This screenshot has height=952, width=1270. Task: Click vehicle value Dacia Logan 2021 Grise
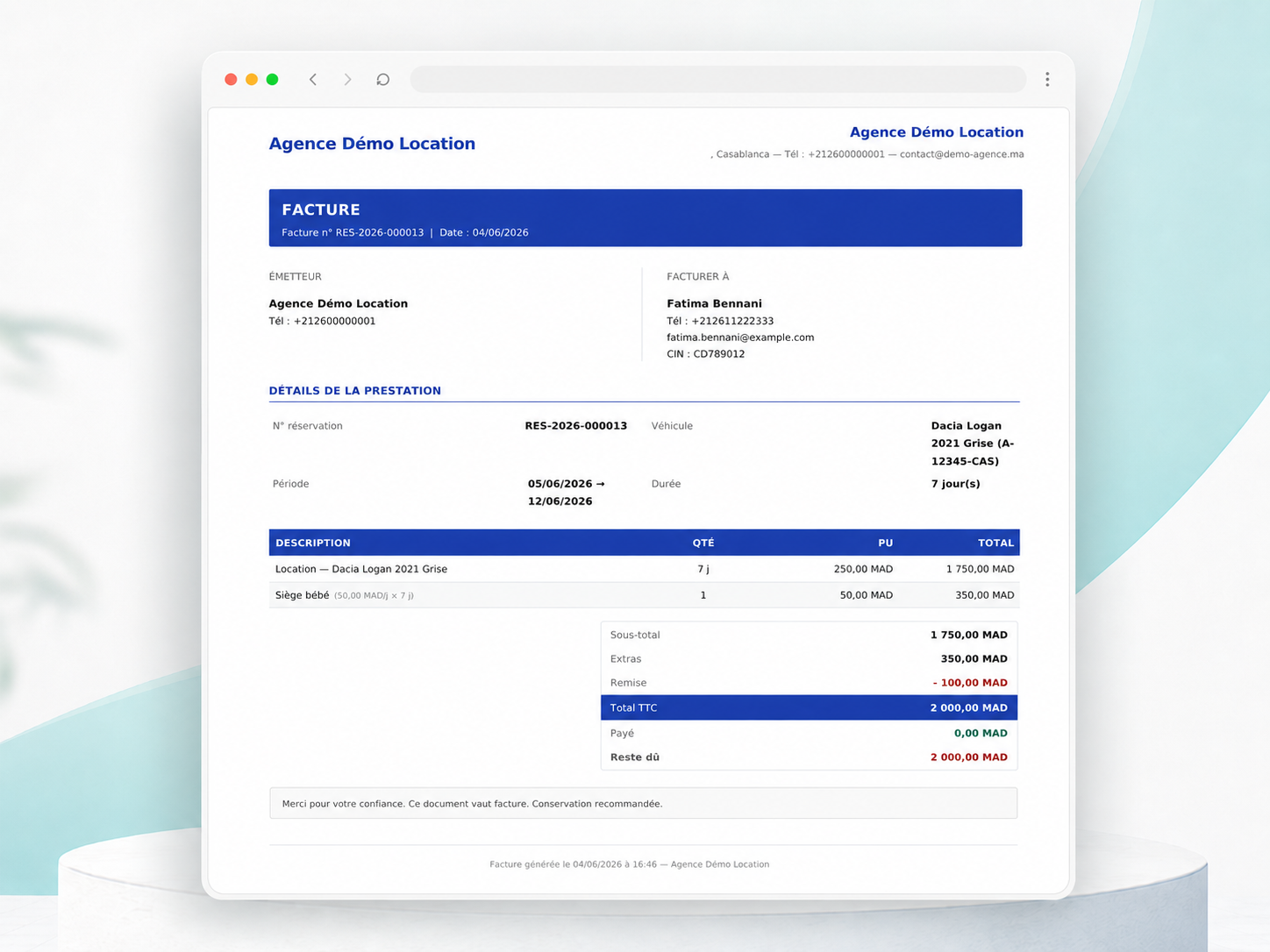tap(973, 444)
